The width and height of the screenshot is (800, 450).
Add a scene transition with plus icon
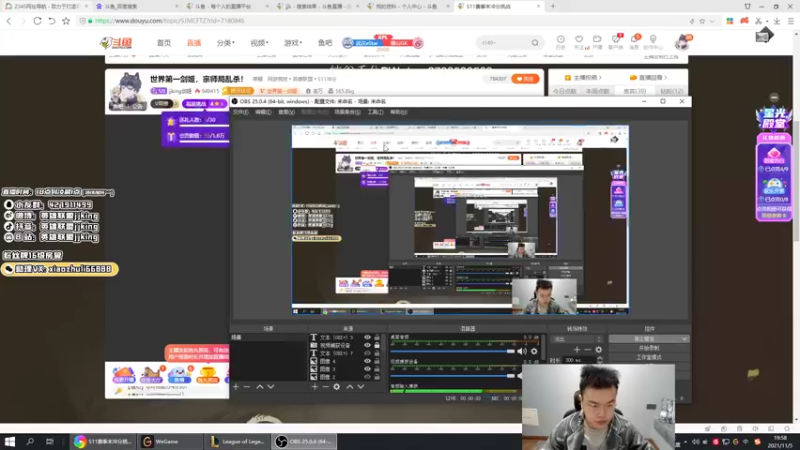pyautogui.click(x=577, y=349)
